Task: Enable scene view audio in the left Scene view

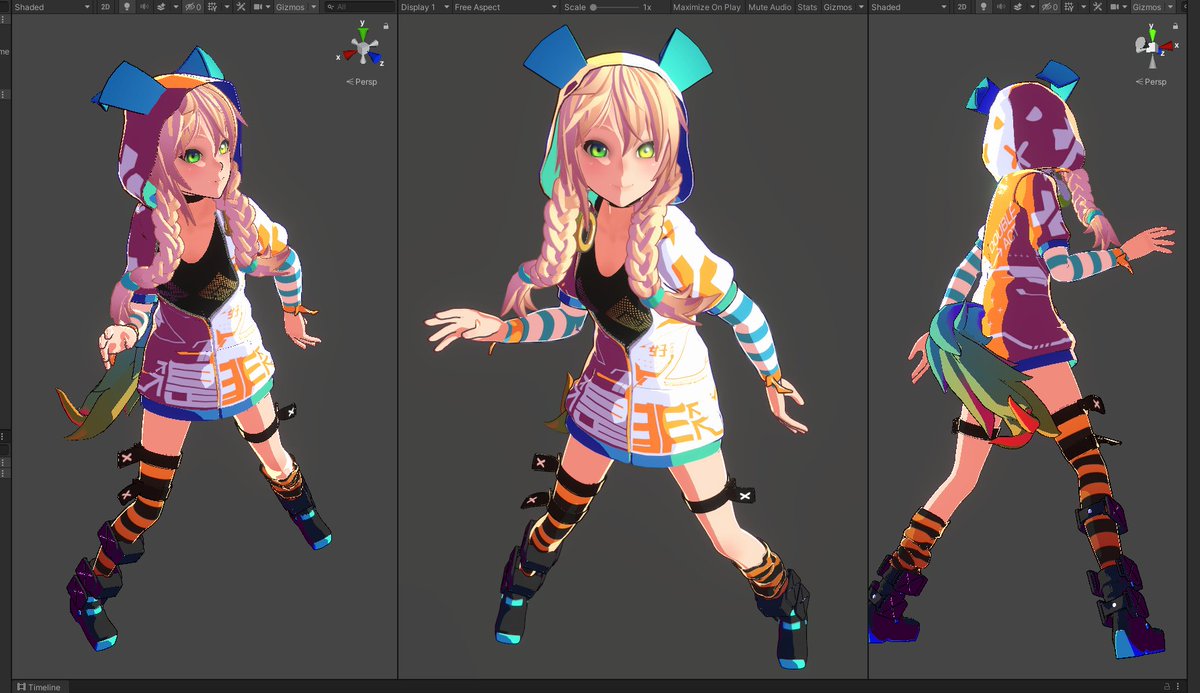Action: coord(146,6)
